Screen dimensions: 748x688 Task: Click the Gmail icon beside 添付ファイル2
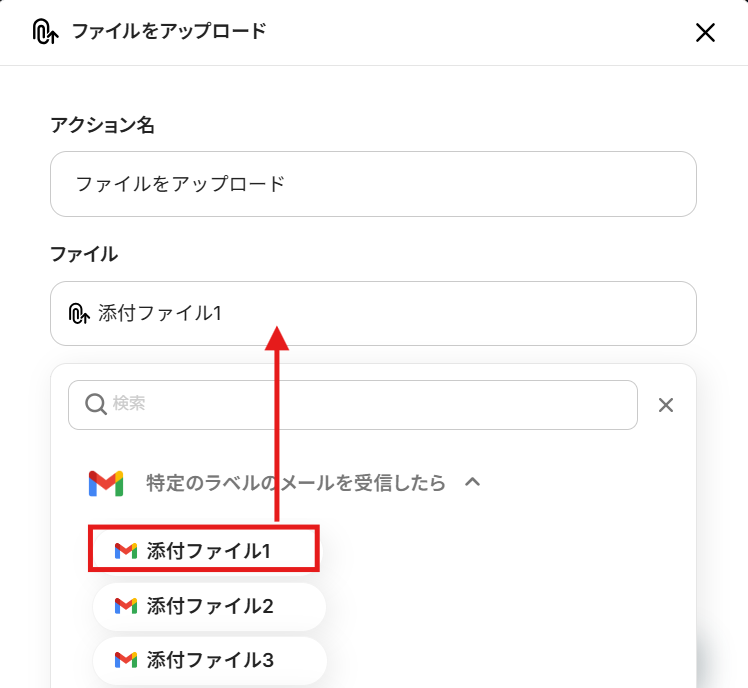click(x=126, y=606)
